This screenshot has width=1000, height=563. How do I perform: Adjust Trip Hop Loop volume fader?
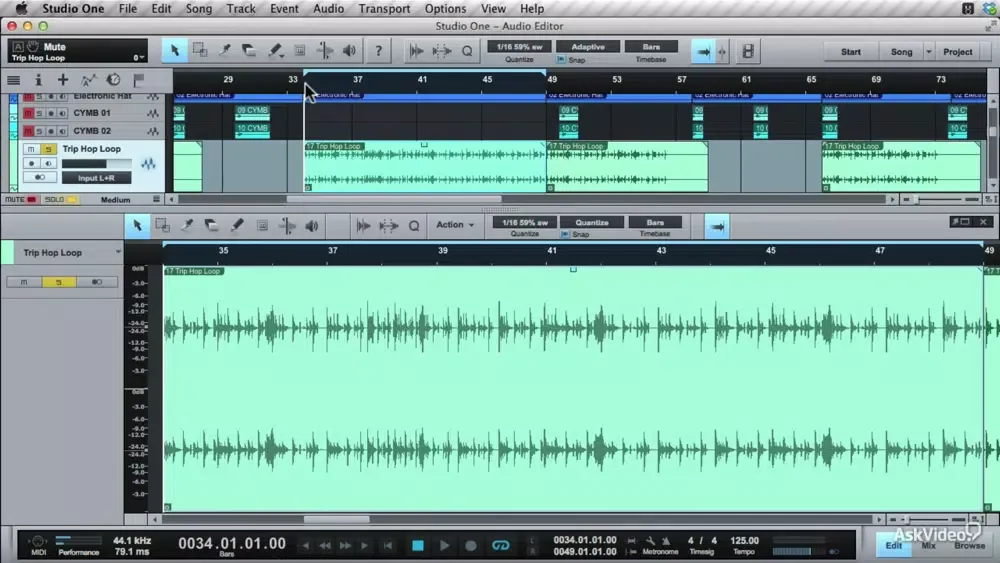click(96, 164)
